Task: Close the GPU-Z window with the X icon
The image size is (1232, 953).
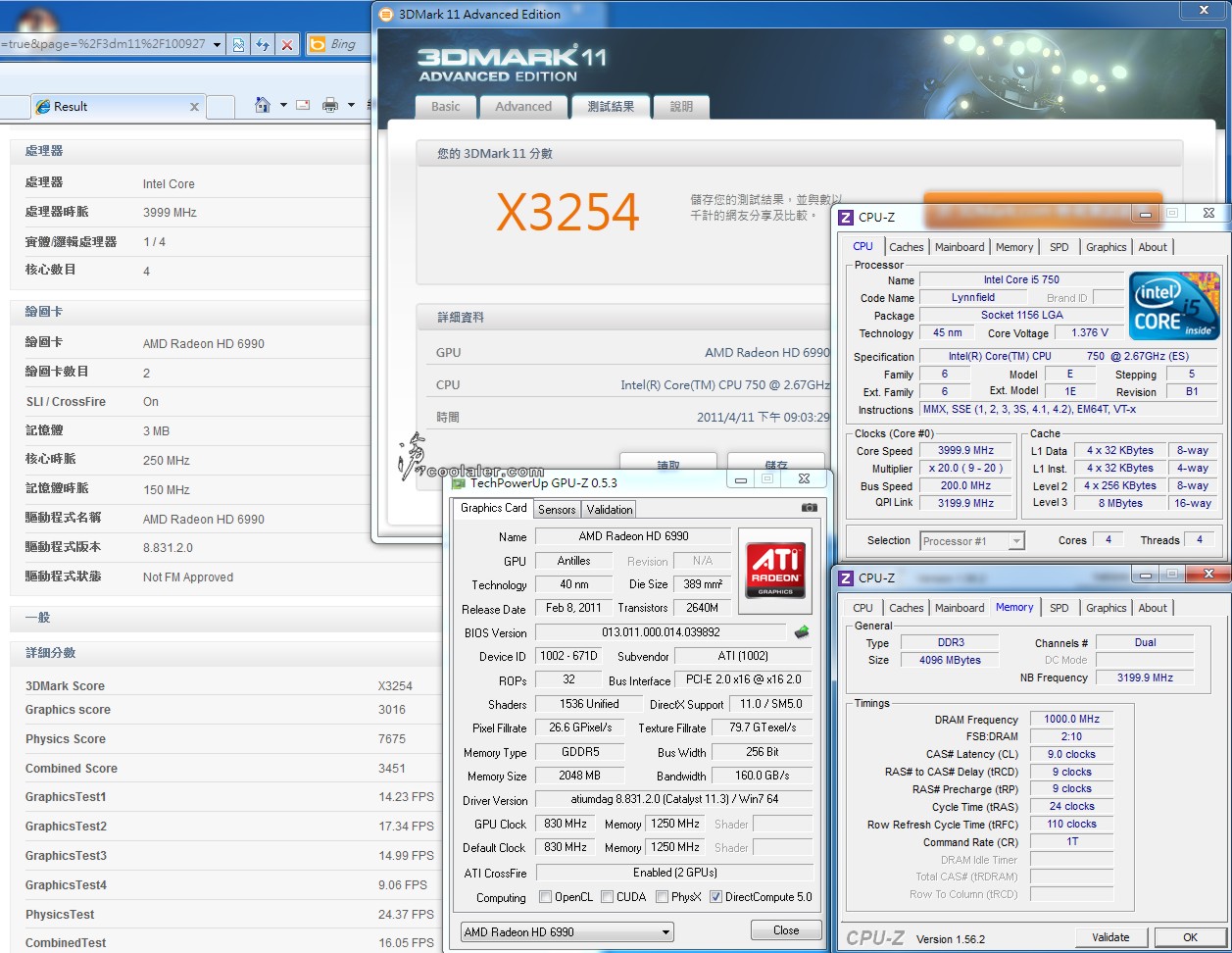Action: (804, 478)
